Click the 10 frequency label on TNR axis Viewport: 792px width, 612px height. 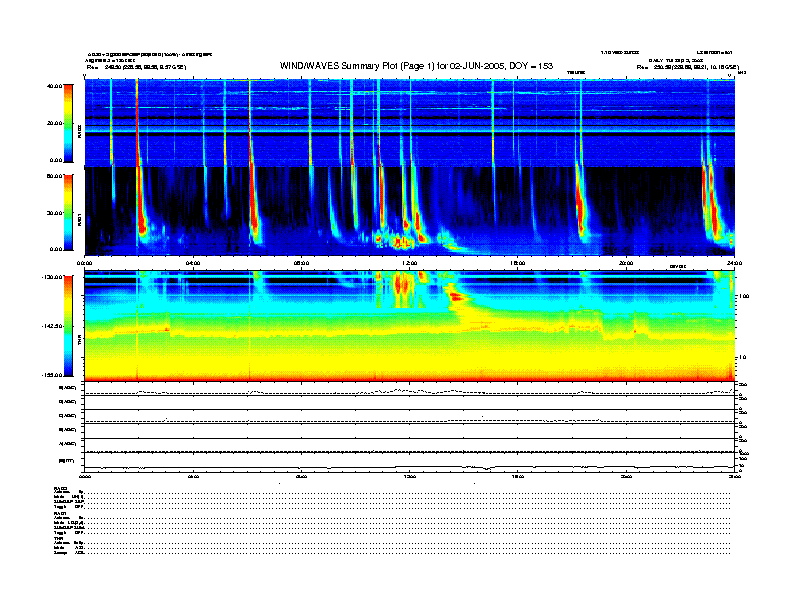pos(742,358)
